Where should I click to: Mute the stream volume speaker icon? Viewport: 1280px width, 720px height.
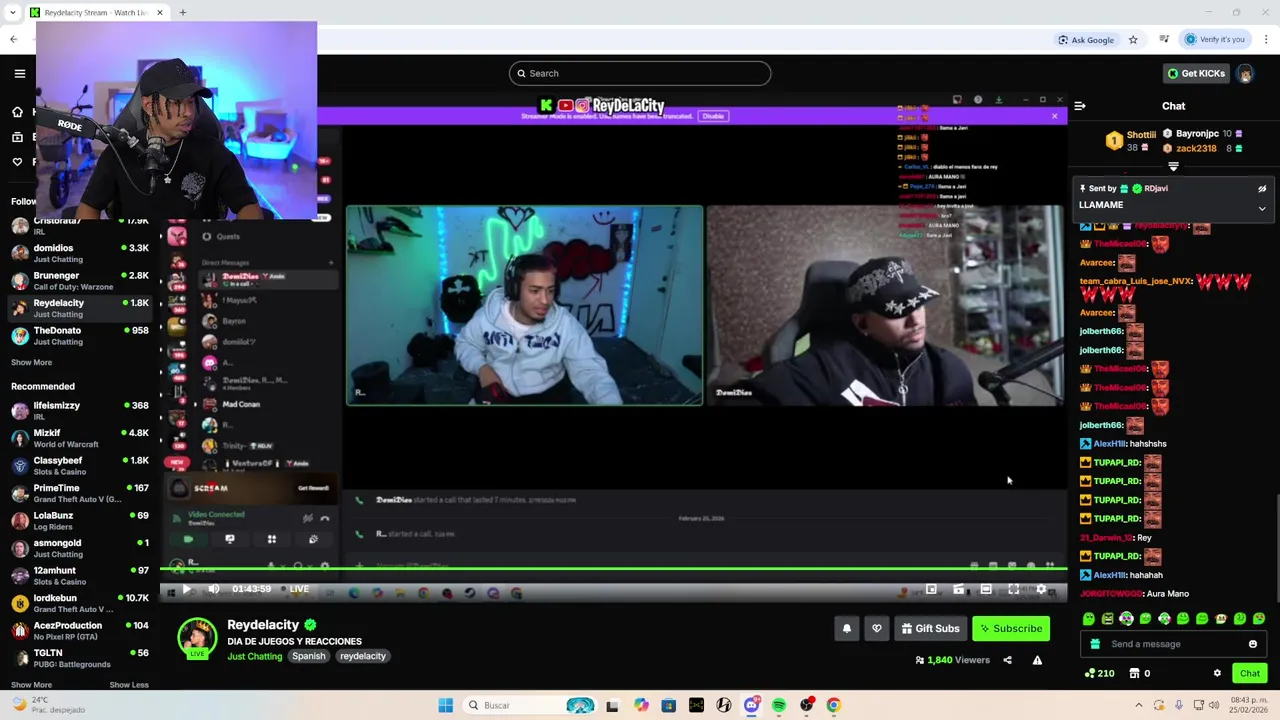point(213,589)
